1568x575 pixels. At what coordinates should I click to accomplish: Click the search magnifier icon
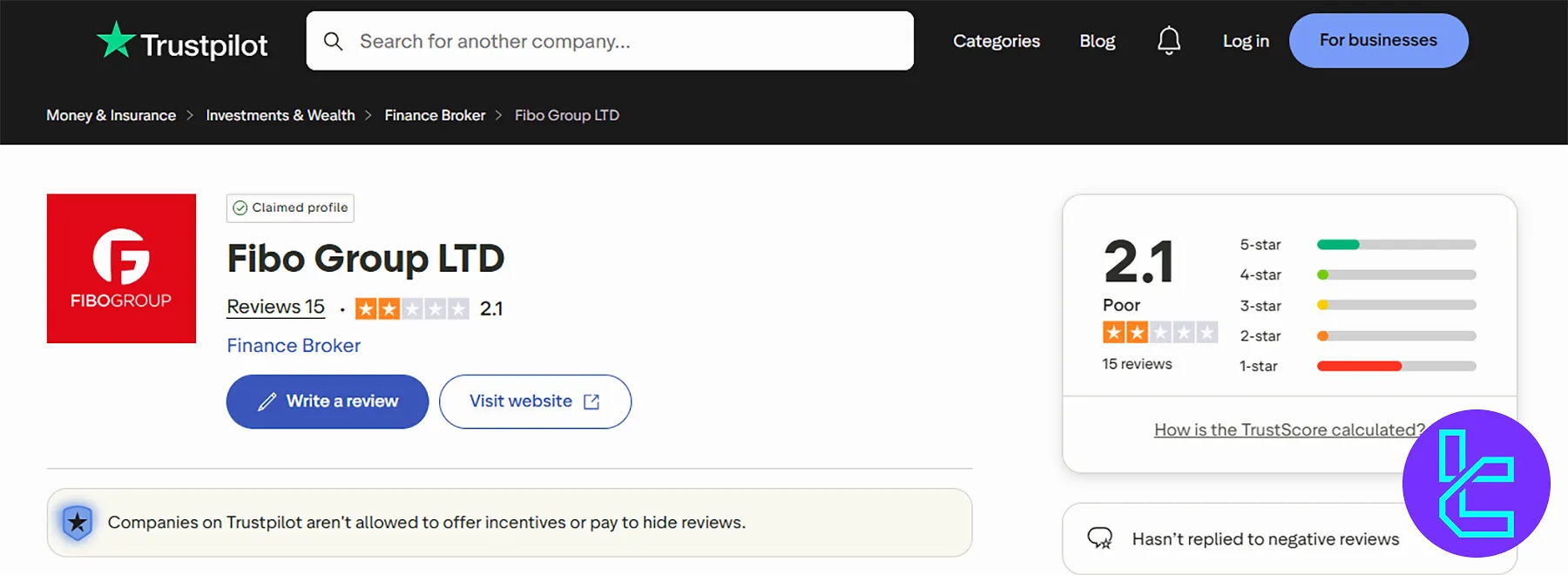[334, 40]
